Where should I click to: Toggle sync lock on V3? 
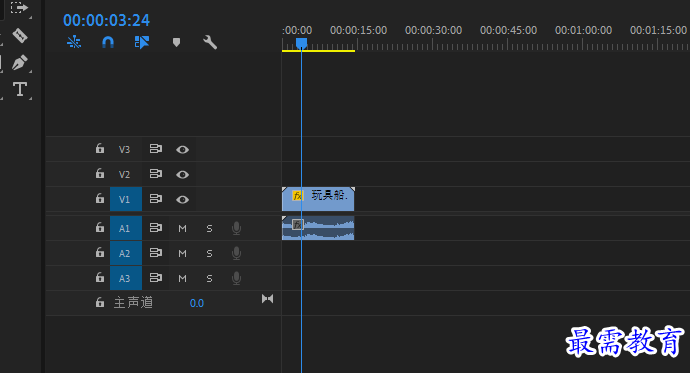pyautogui.click(x=156, y=149)
